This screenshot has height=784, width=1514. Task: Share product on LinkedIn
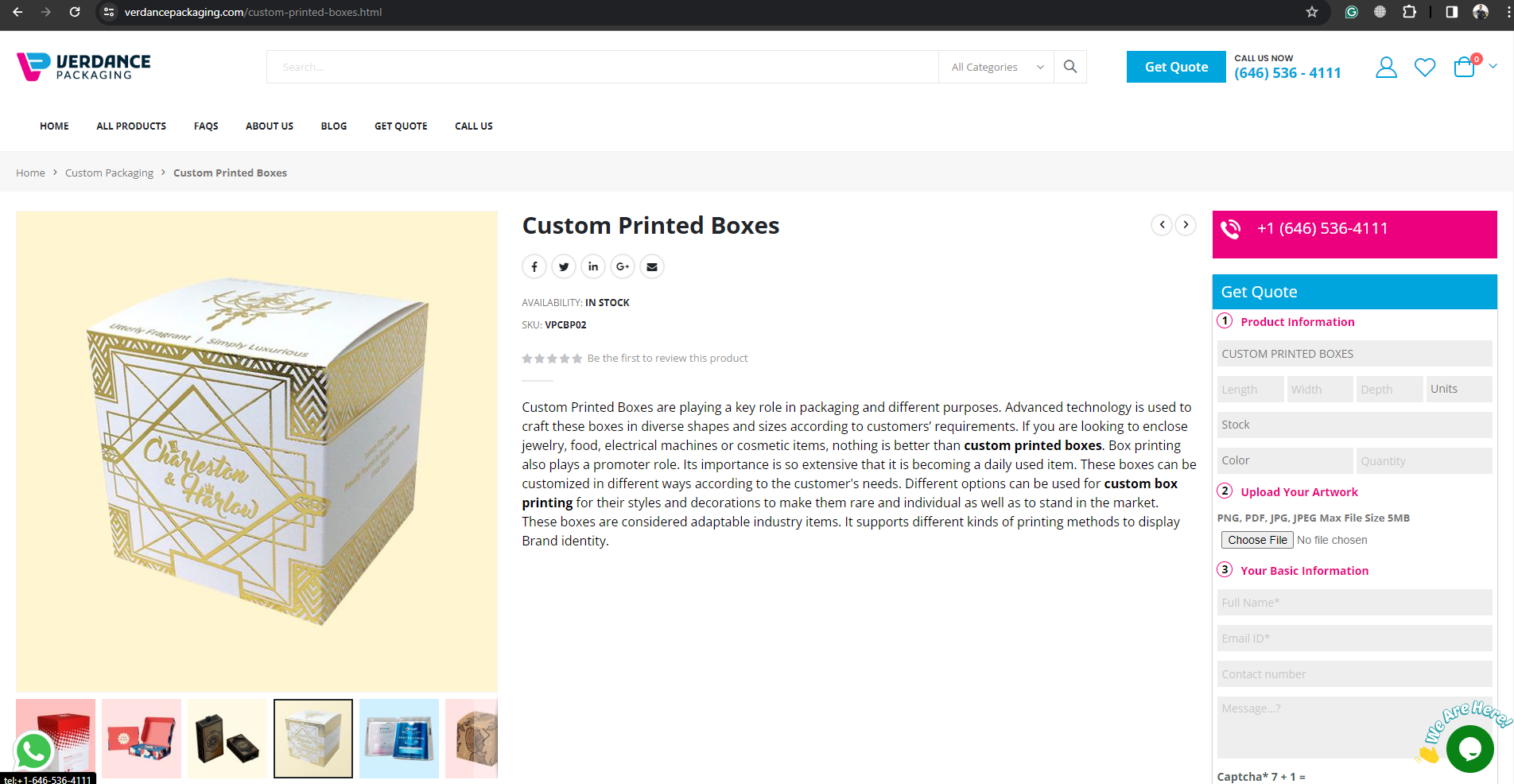[593, 266]
